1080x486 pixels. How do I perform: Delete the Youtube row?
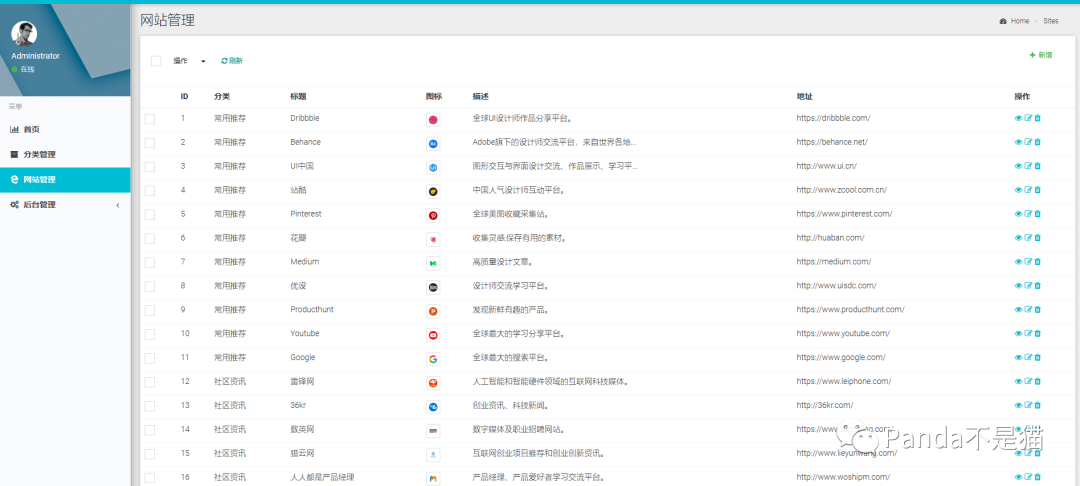coord(1037,334)
